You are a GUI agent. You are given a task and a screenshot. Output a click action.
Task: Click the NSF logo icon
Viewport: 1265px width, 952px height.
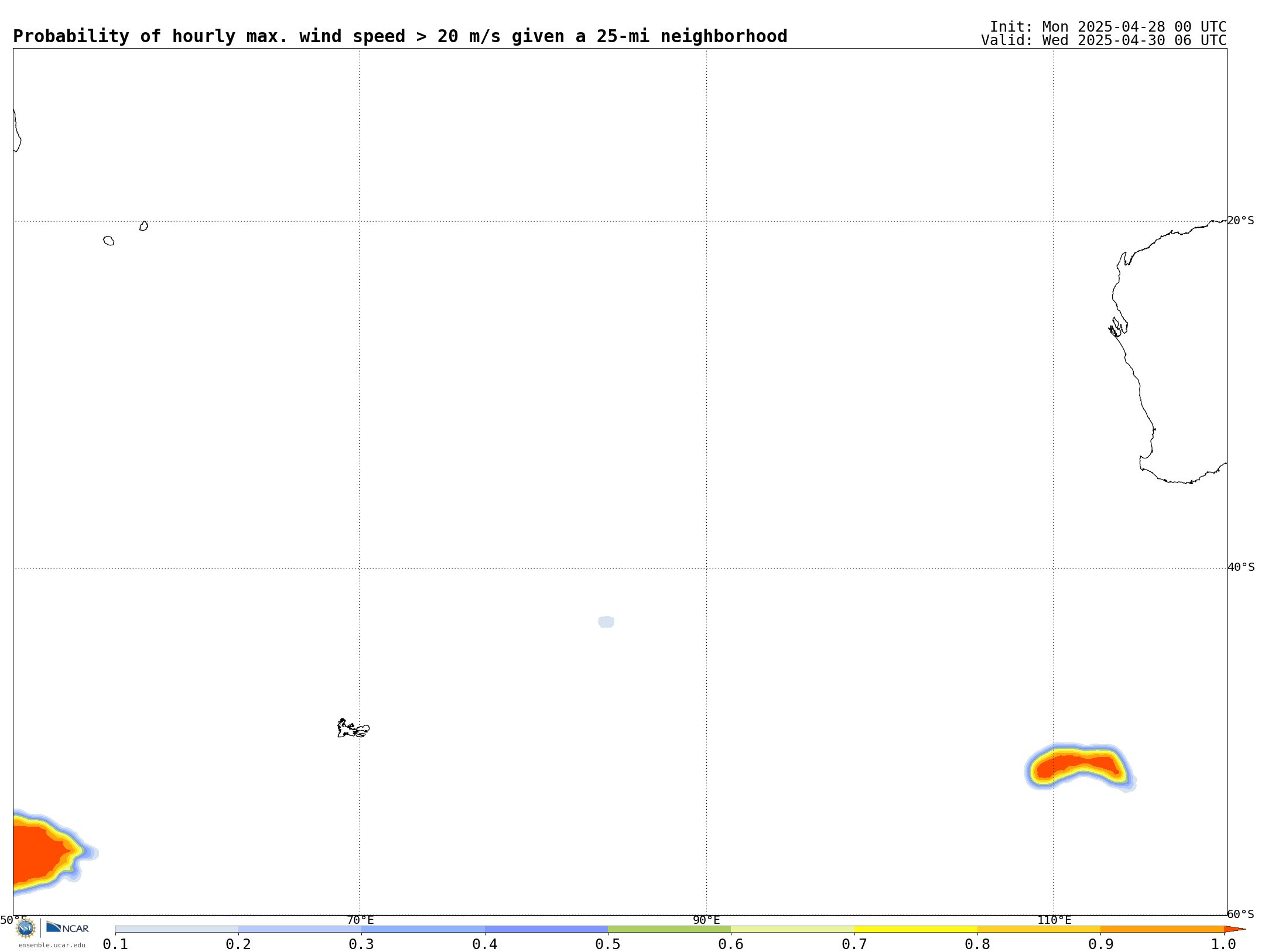pyautogui.click(x=26, y=928)
